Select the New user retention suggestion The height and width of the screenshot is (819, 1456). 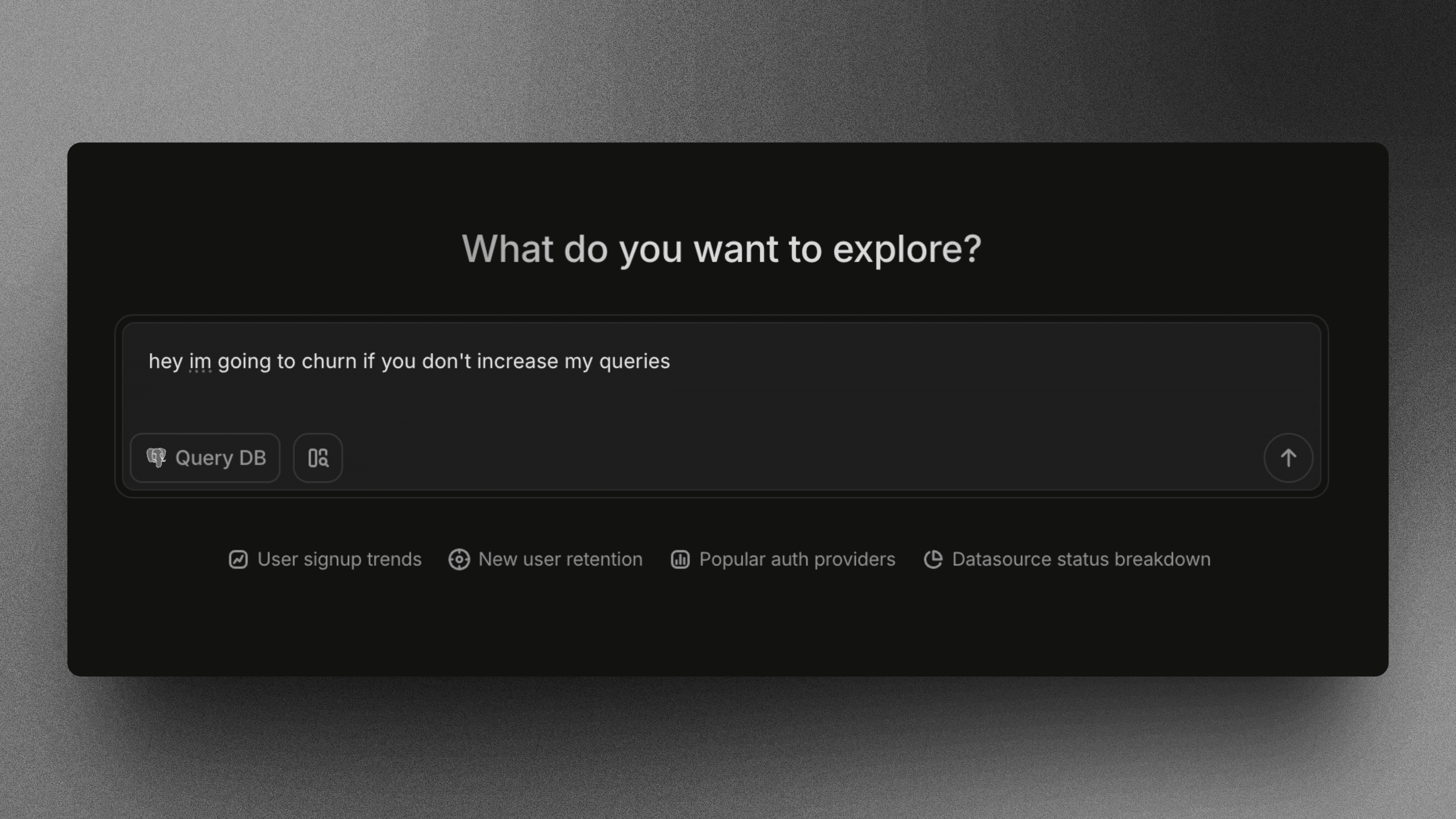[x=560, y=560]
